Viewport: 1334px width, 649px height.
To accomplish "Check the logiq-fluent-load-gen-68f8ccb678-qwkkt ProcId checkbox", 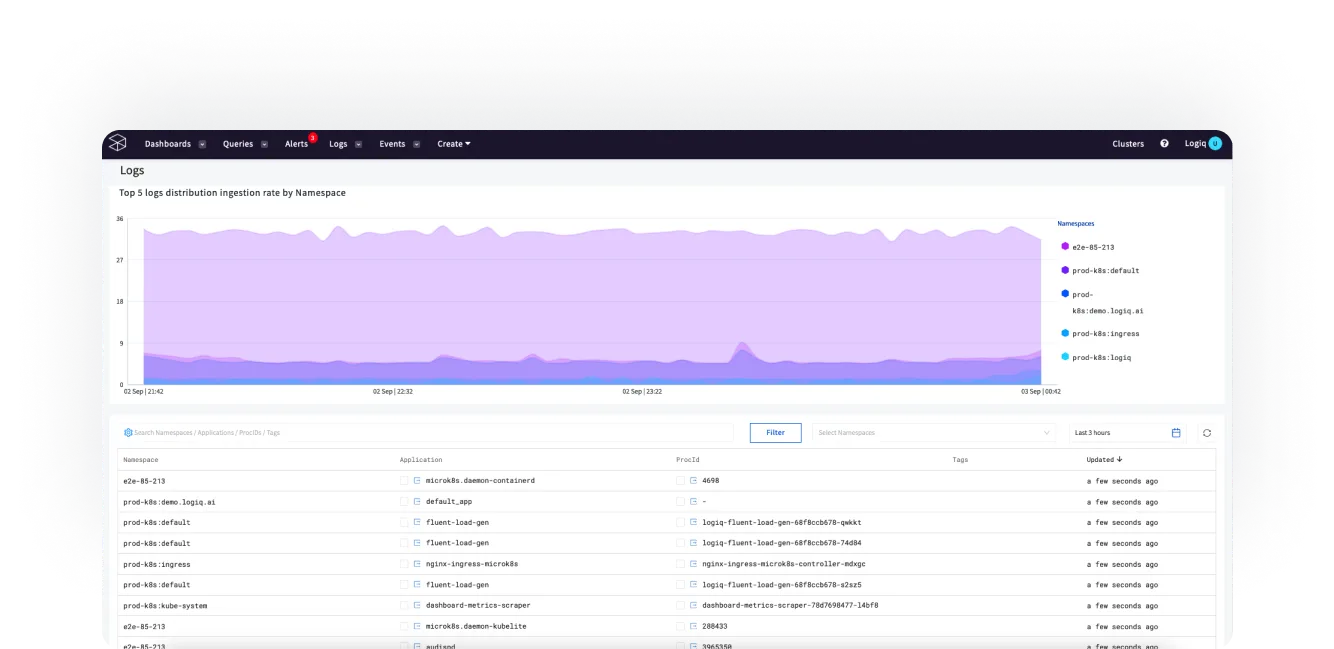I will pyautogui.click(x=680, y=523).
